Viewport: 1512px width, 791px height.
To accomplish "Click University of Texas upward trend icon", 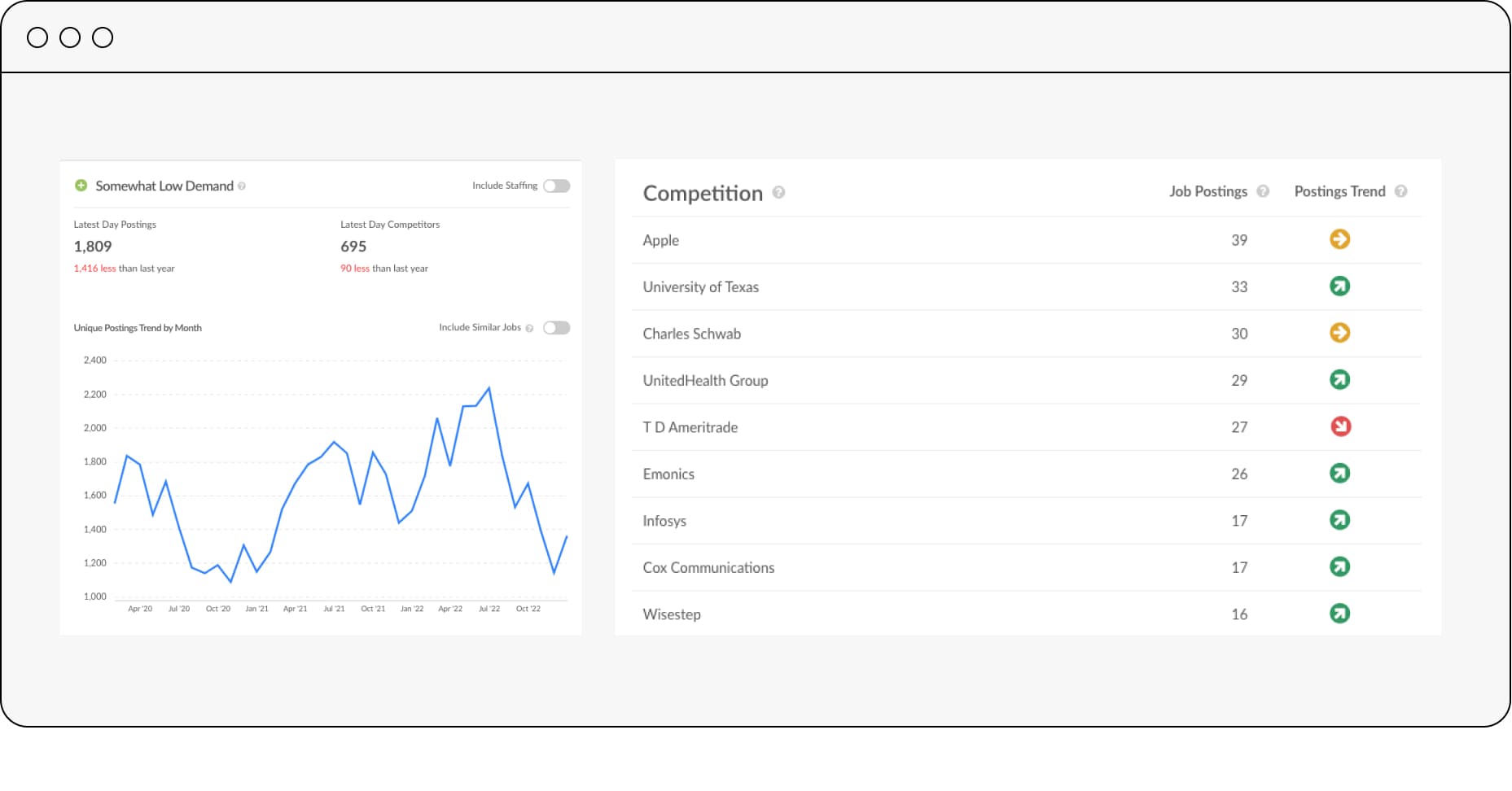I will click(1340, 286).
